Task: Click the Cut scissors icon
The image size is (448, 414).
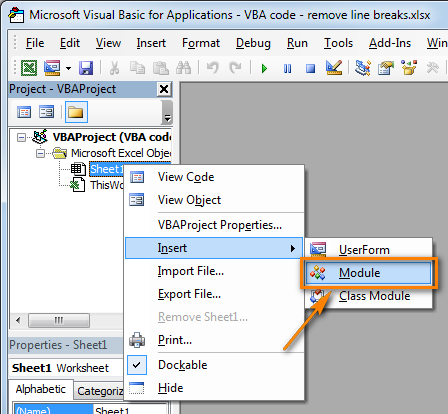Action: tap(114, 68)
